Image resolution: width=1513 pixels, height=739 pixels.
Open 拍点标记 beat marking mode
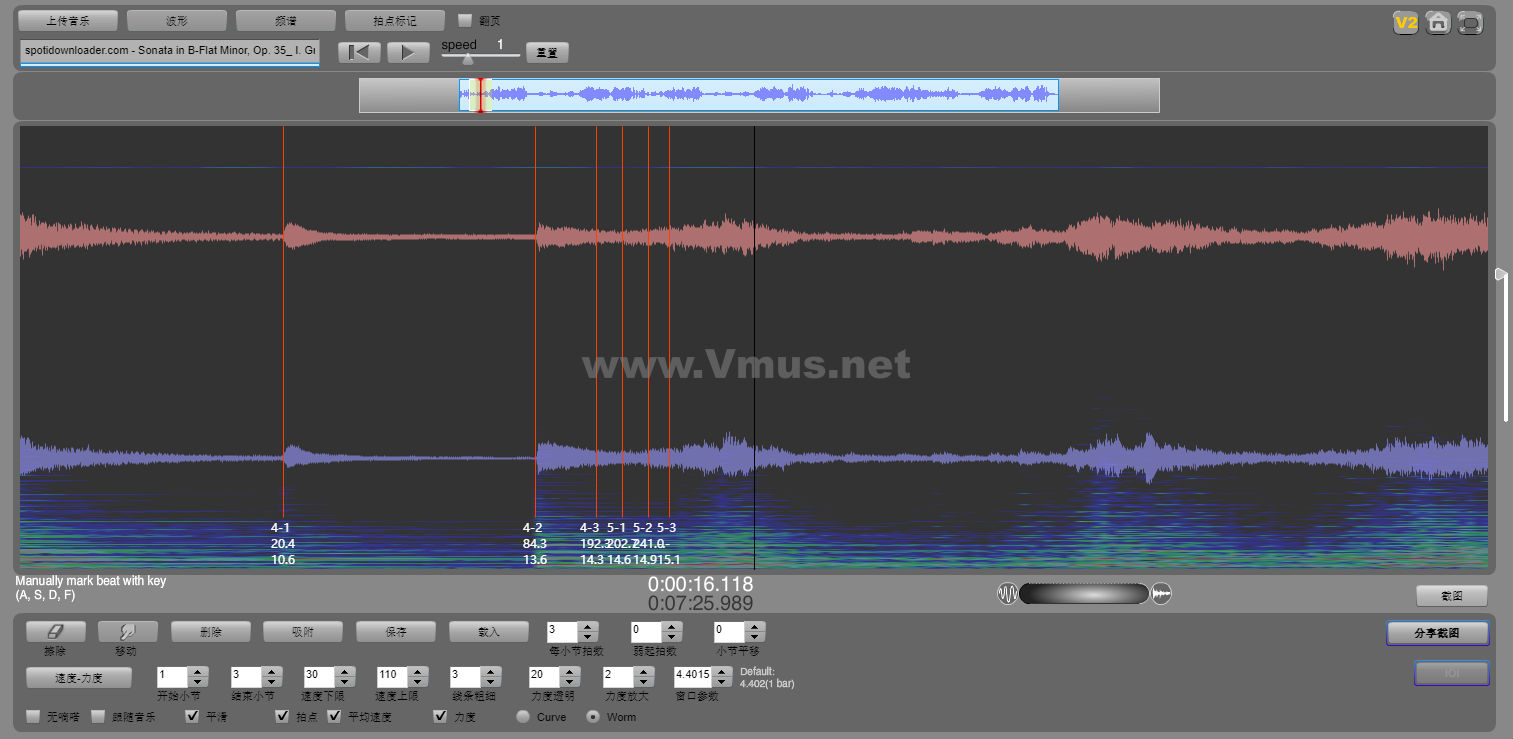click(x=394, y=20)
